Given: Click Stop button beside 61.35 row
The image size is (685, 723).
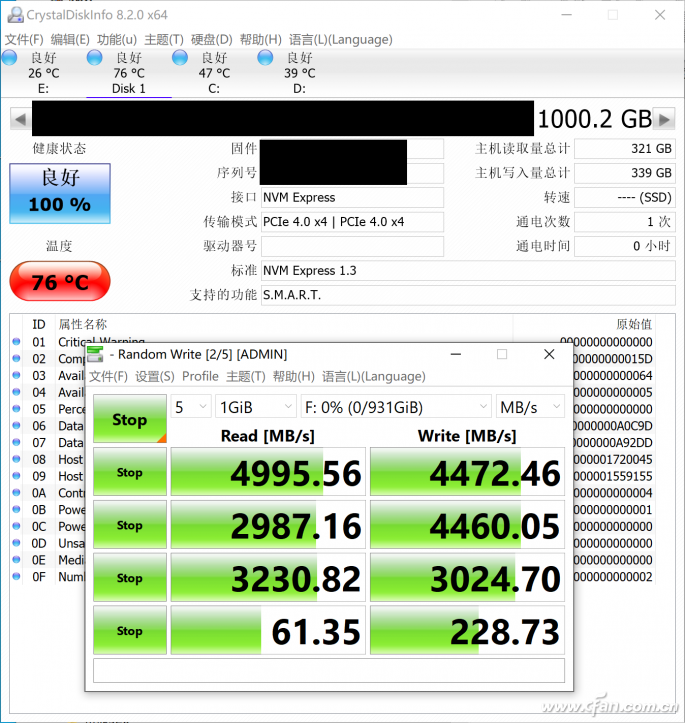Looking at the screenshot, I should coord(130,630).
